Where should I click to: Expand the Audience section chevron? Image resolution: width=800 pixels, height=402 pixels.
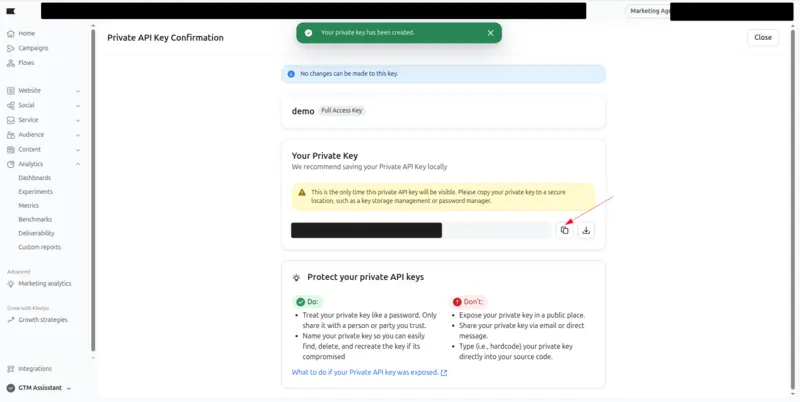coord(78,135)
